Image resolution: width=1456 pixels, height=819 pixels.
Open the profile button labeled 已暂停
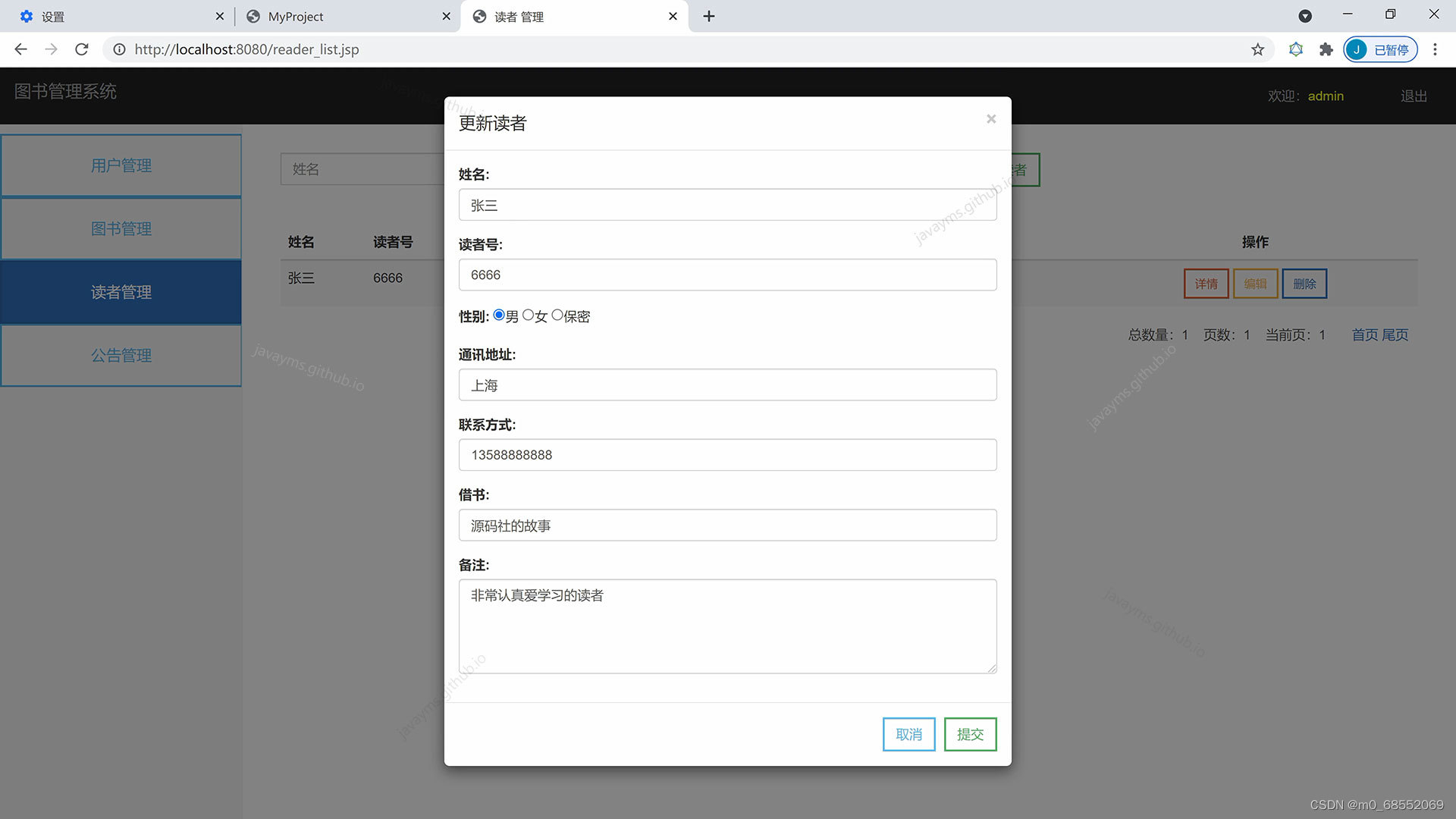(x=1380, y=49)
